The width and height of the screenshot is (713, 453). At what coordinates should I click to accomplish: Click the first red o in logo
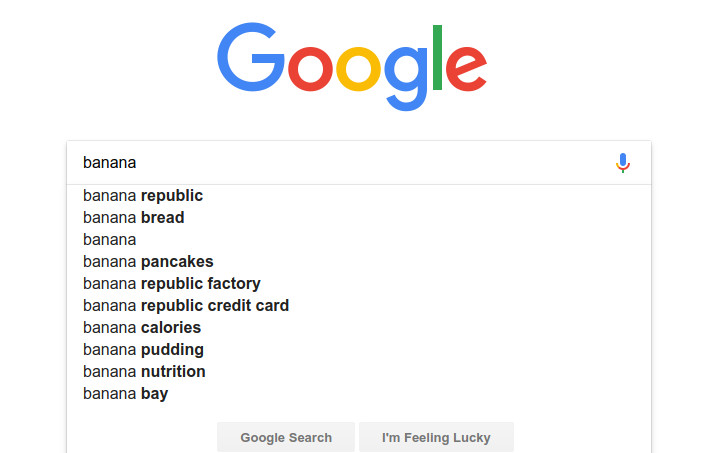tap(310, 69)
